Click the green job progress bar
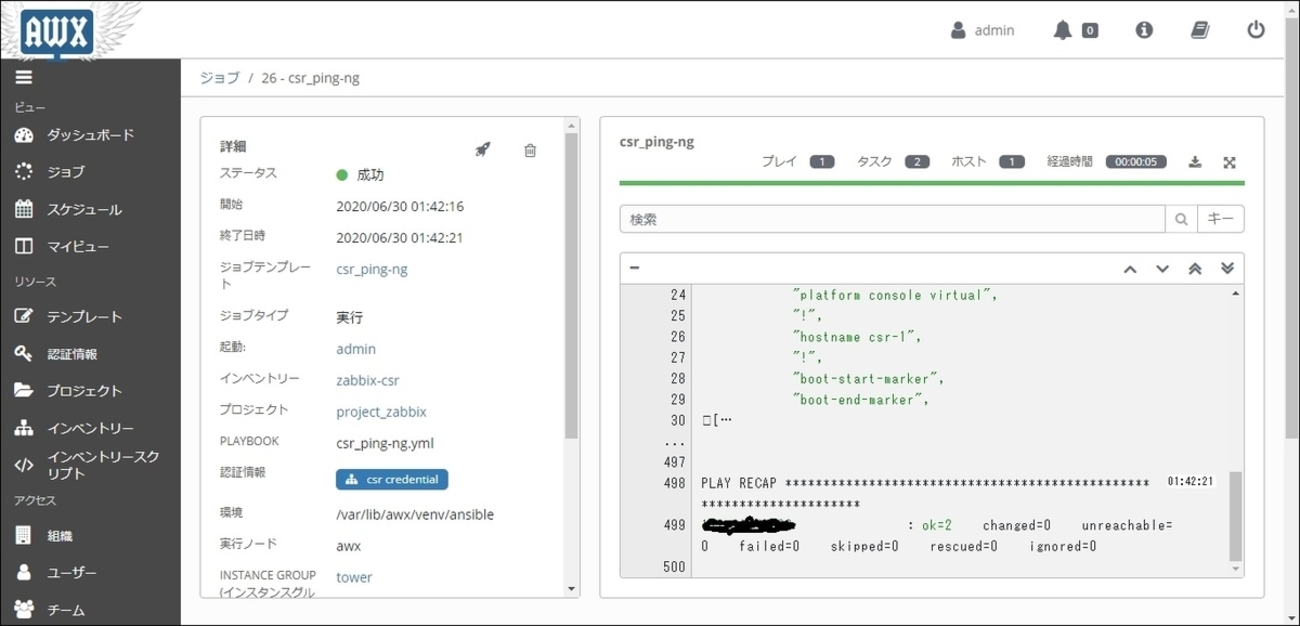This screenshot has height=626, width=1300. [x=932, y=183]
